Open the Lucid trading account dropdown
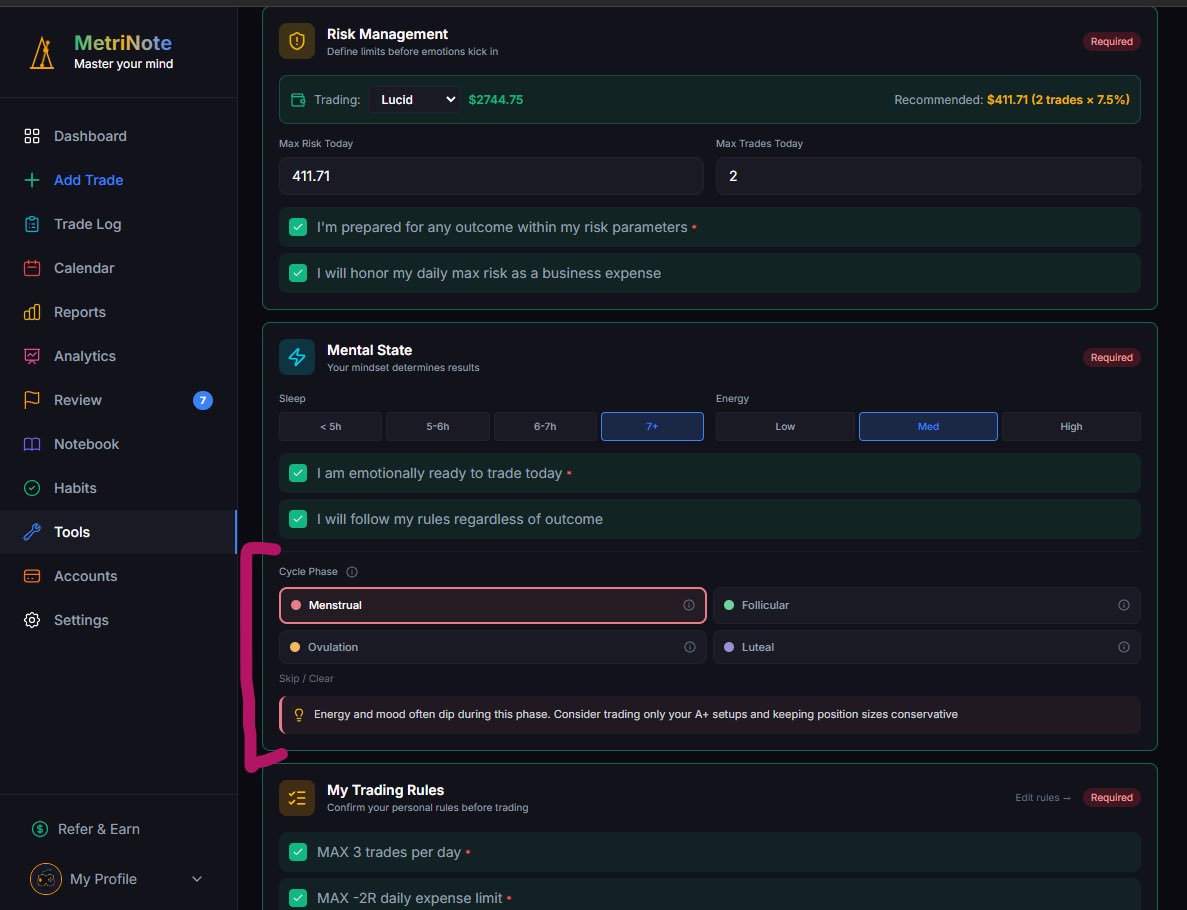The image size is (1187, 910). click(415, 100)
